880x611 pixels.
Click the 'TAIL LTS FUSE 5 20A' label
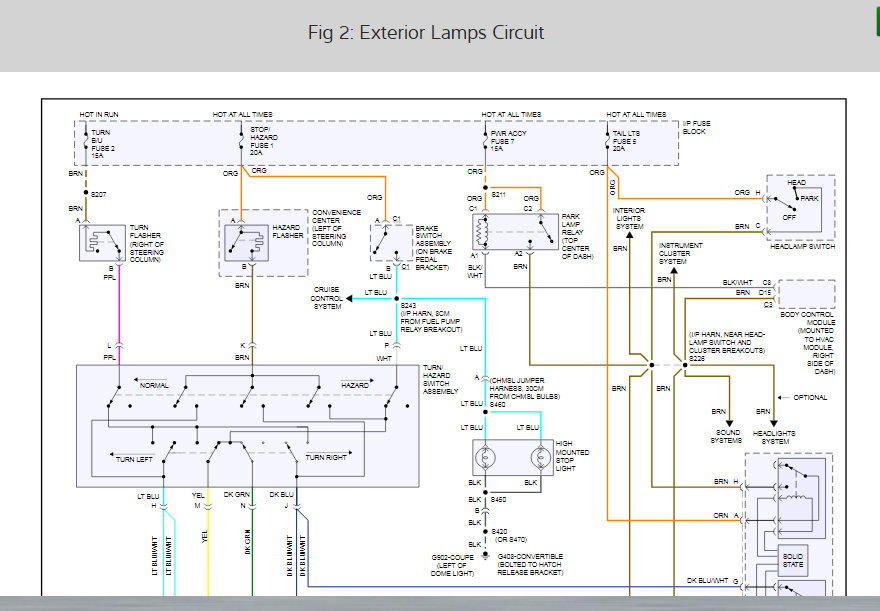click(x=626, y=141)
